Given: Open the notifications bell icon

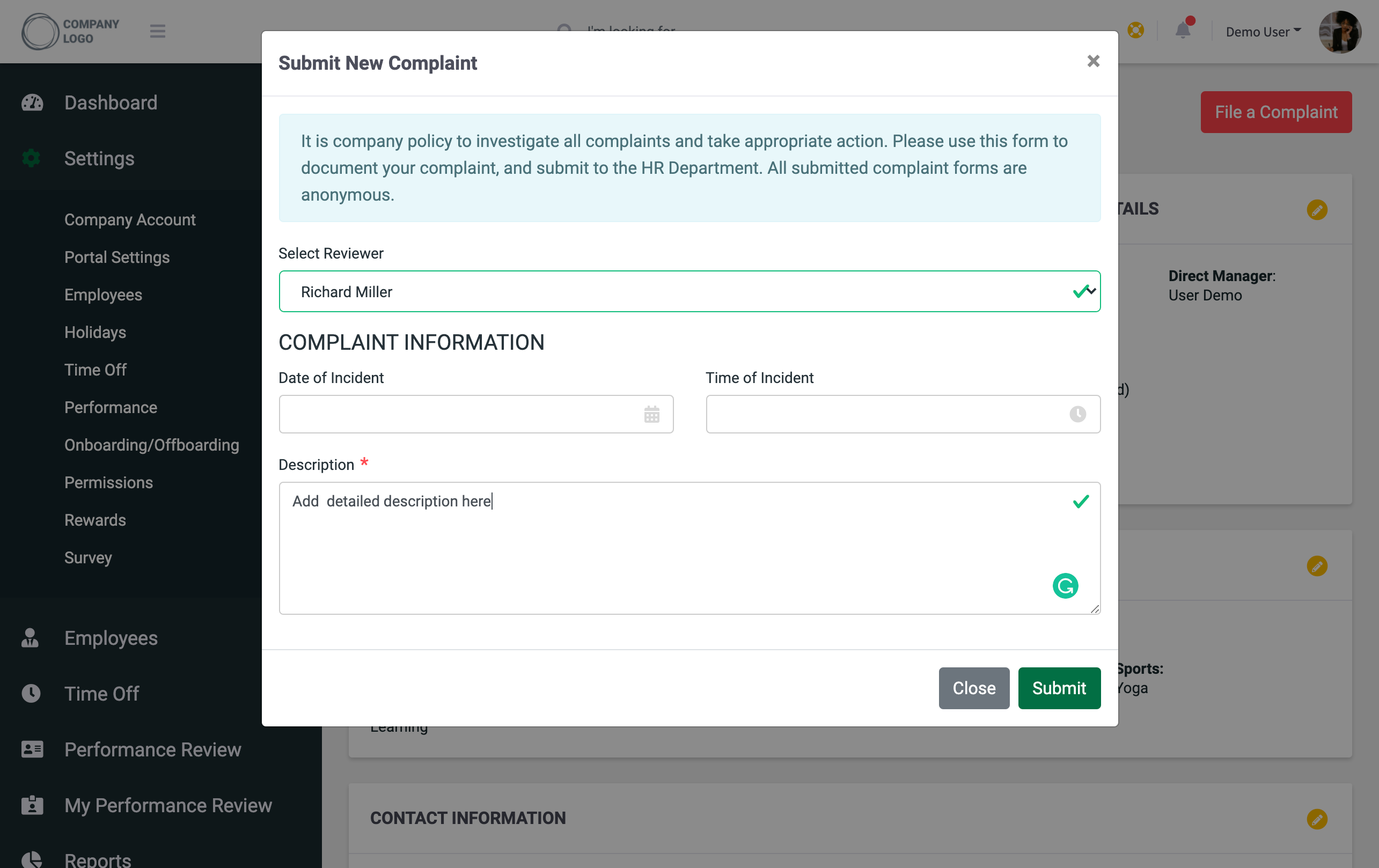Looking at the screenshot, I should 1182,30.
